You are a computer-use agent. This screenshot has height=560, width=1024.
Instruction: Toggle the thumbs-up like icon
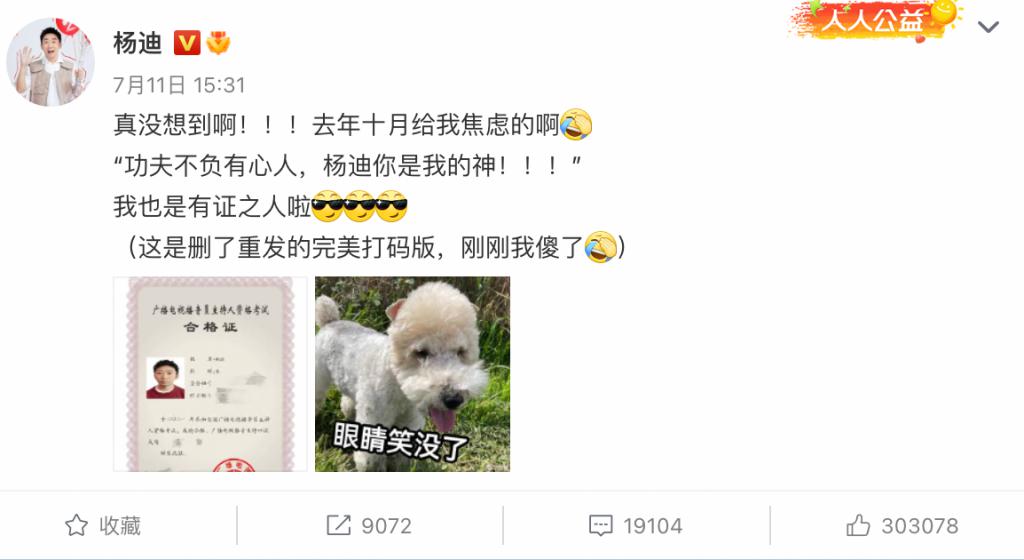(858, 525)
